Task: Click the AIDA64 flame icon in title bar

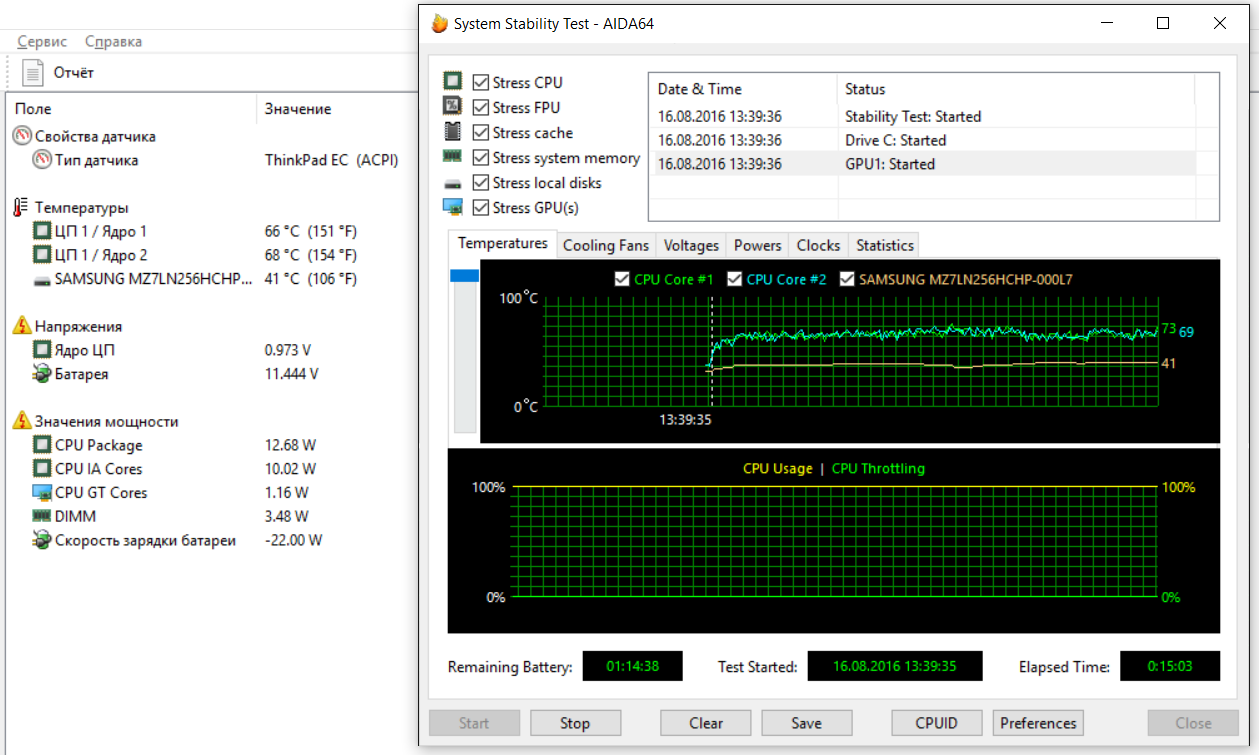Action: [439, 23]
